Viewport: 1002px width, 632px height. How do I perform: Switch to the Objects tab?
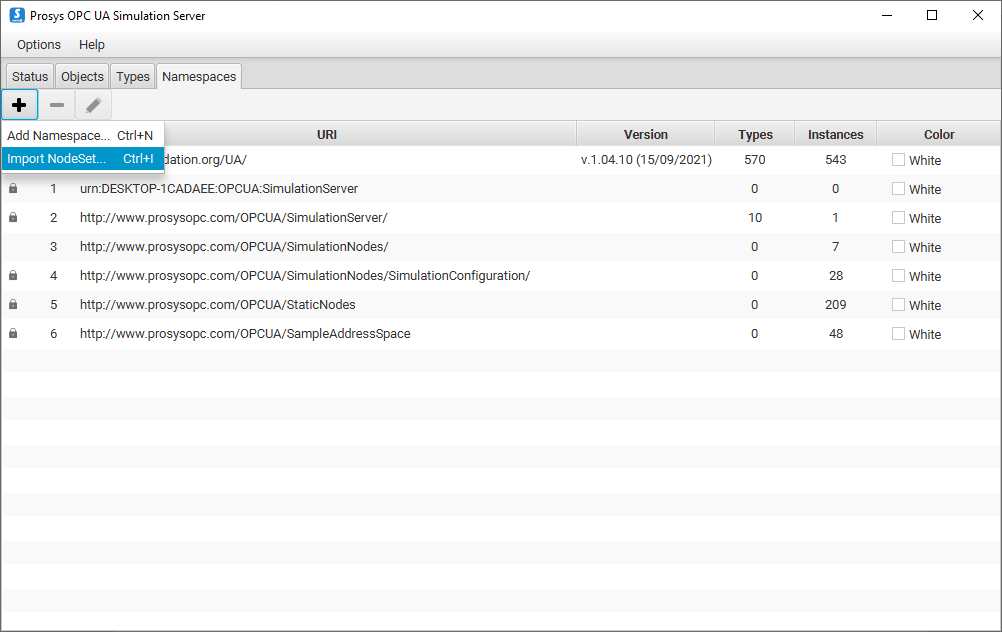coord(82,77)
